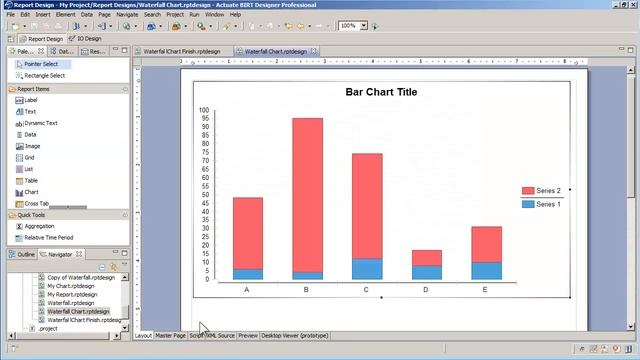The height and width of the screenshot is (360, 640).
Task: Select My Report.rptdesign in Navigator
Action: [x=72, y=295]
